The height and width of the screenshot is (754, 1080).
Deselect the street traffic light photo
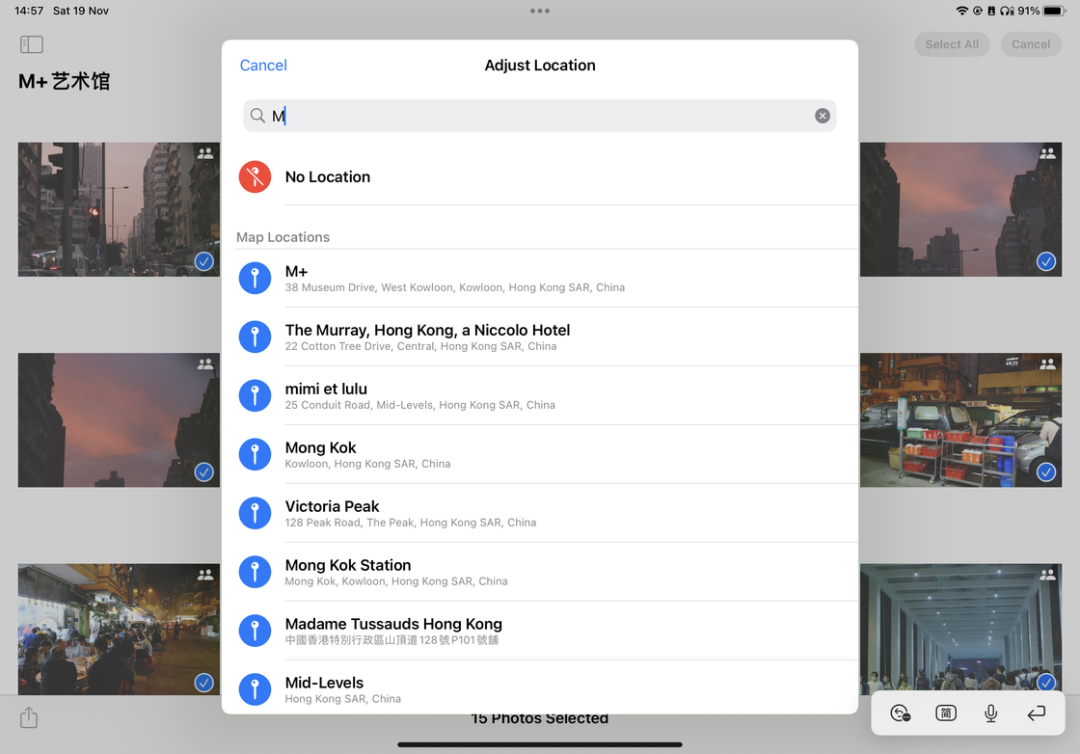(x=204, y=262)
